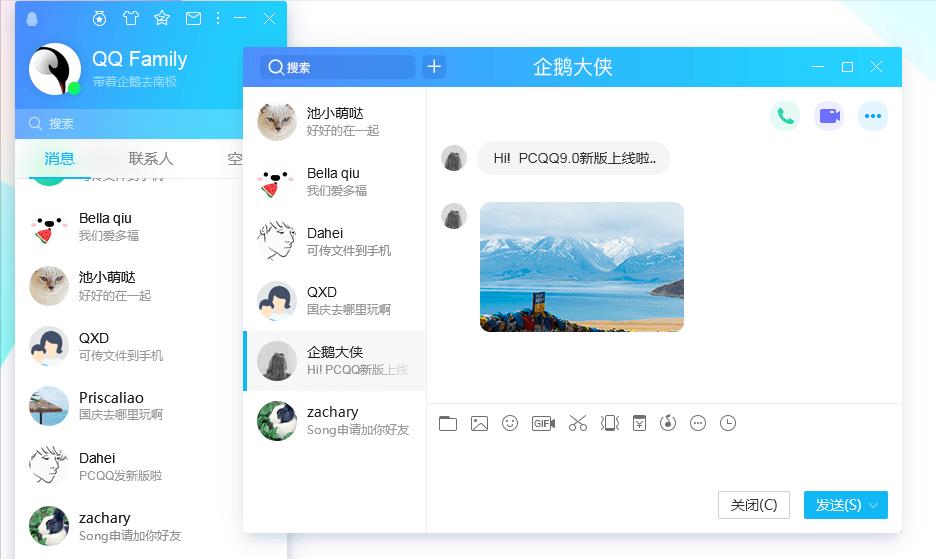The height and width of the screenshot is (559, 936).
Task: Send a GIF using the GIF icon
Action: coord(543,423)
